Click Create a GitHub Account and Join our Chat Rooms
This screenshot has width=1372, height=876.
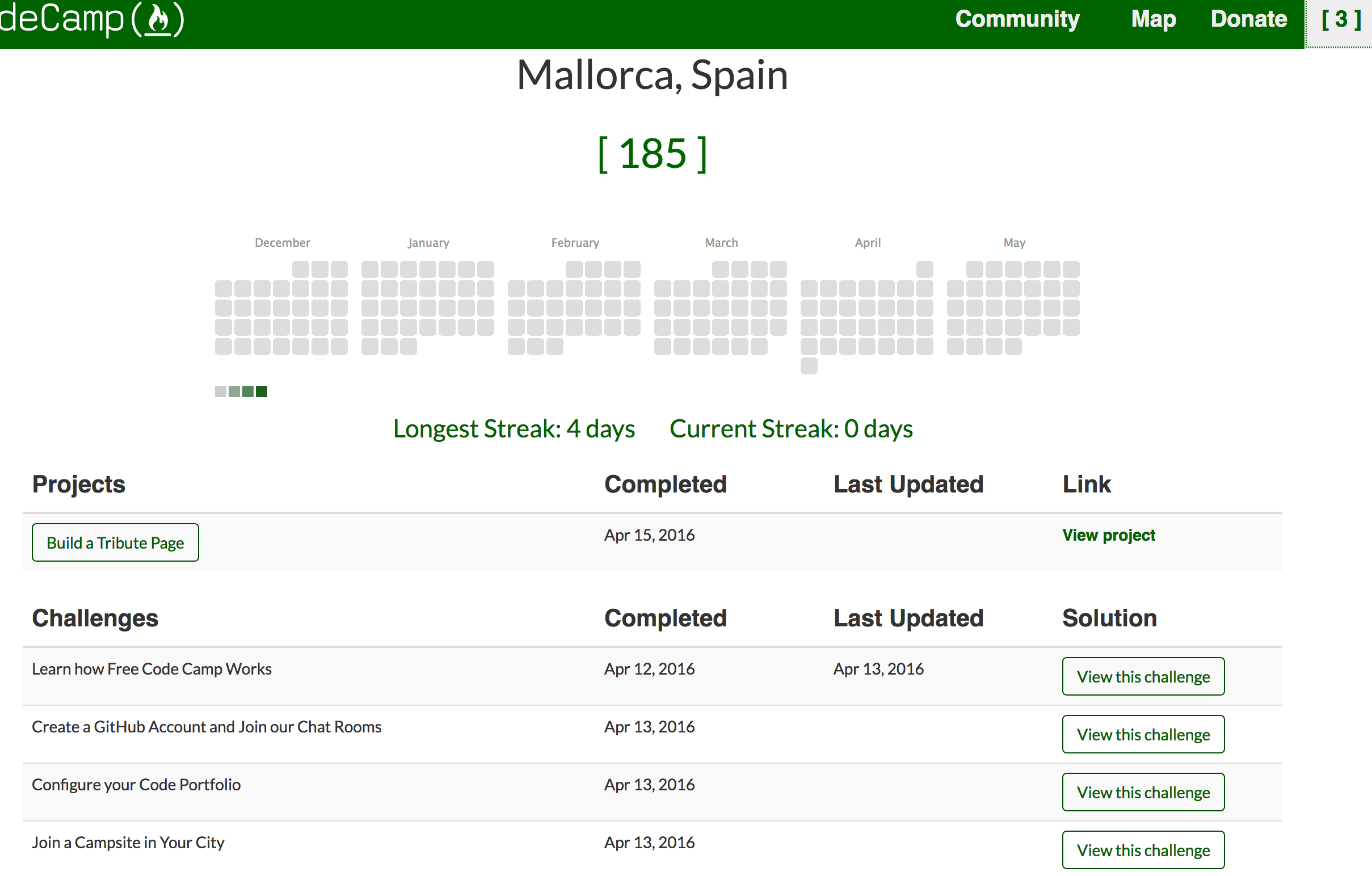207,727
